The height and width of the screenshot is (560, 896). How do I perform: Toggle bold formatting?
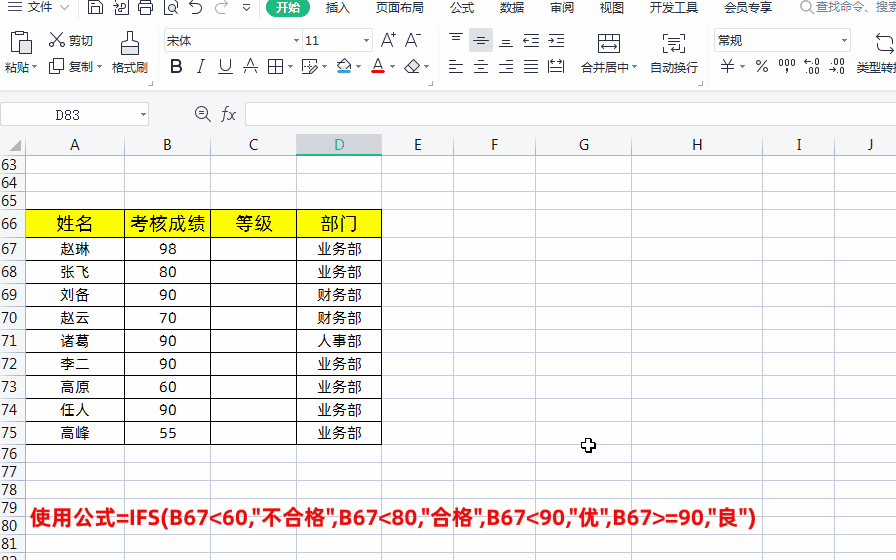pos(176,66)
